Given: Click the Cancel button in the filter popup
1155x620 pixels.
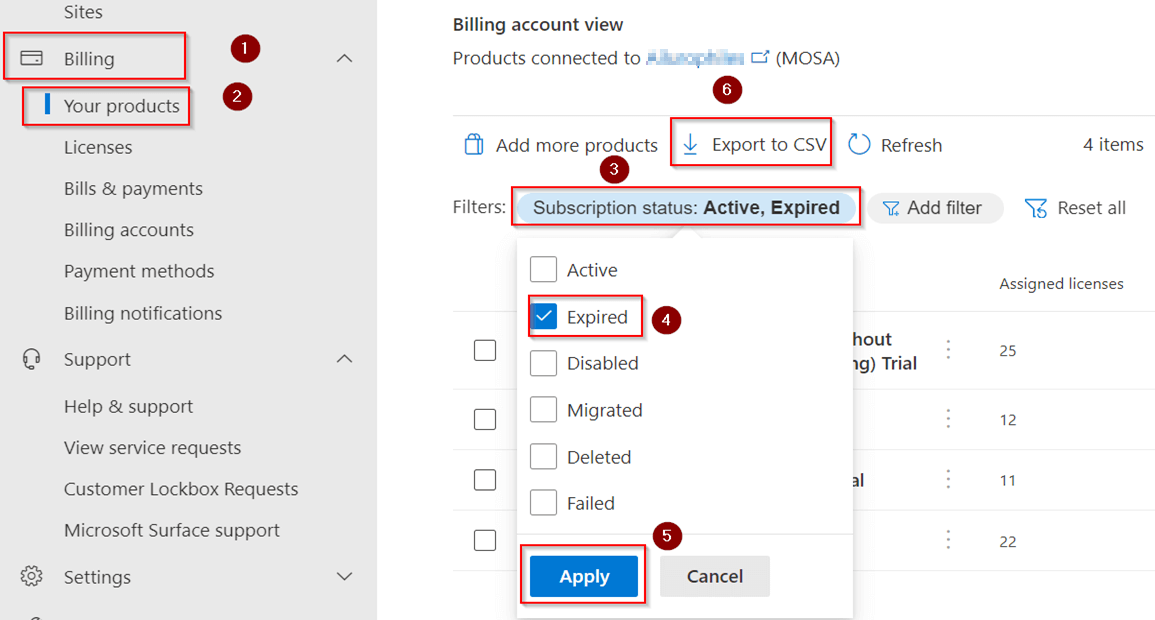Looking at the screenshot, I should click(x=714, y=576).
